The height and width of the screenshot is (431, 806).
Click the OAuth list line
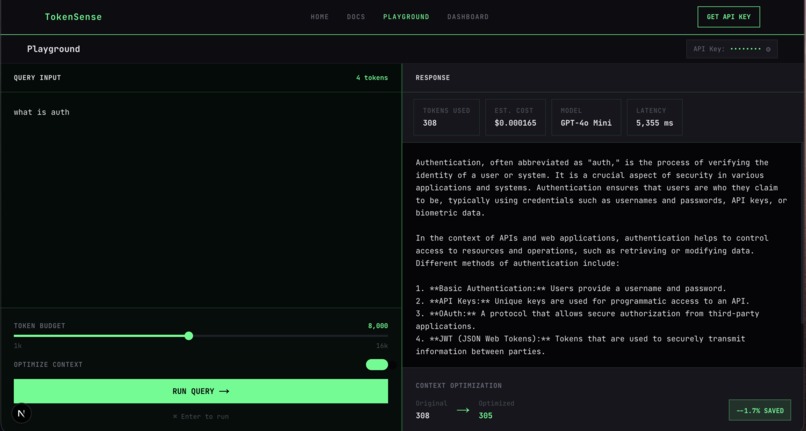pyautogui.click(x=588, y=320)
